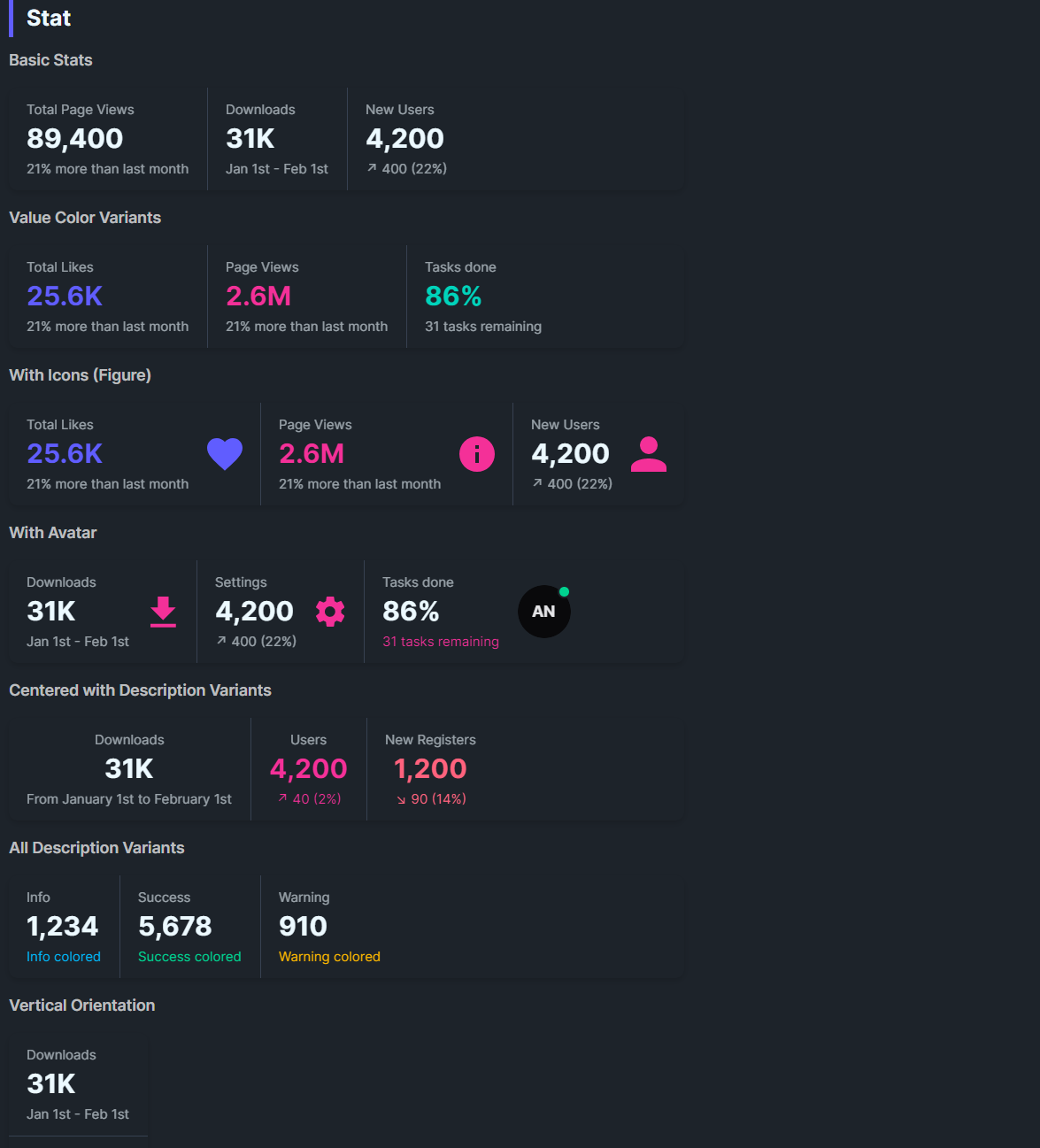Screen dimensions: 1040x1148
Task: Click the pink info circle icon
Action: [x=477, y=454]
